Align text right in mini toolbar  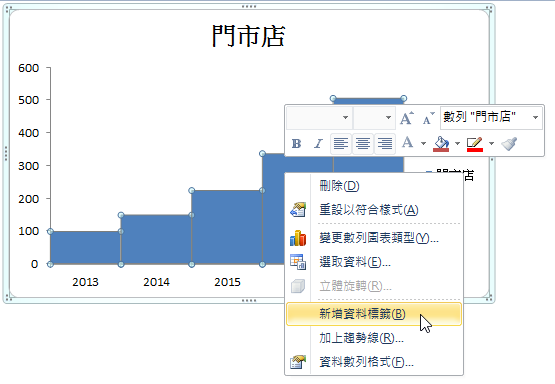pos(385,144)
